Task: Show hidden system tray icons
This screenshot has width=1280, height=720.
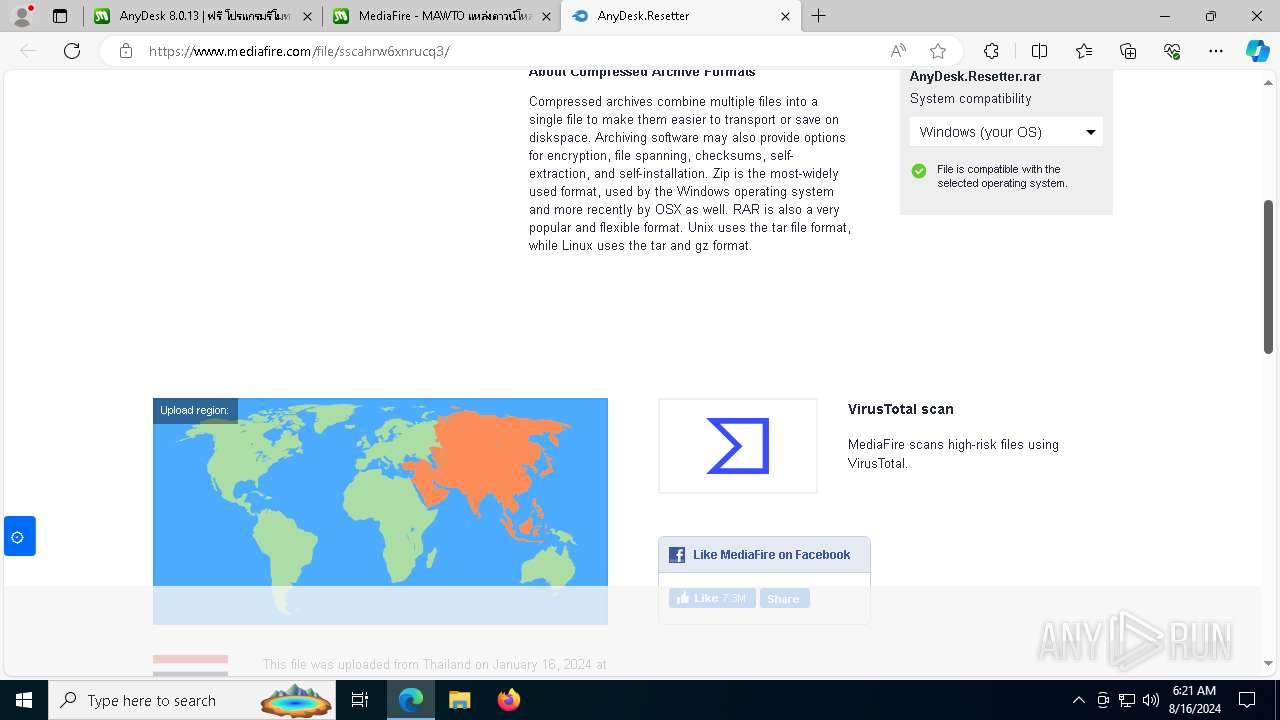Action: [x=1078, y=700]
